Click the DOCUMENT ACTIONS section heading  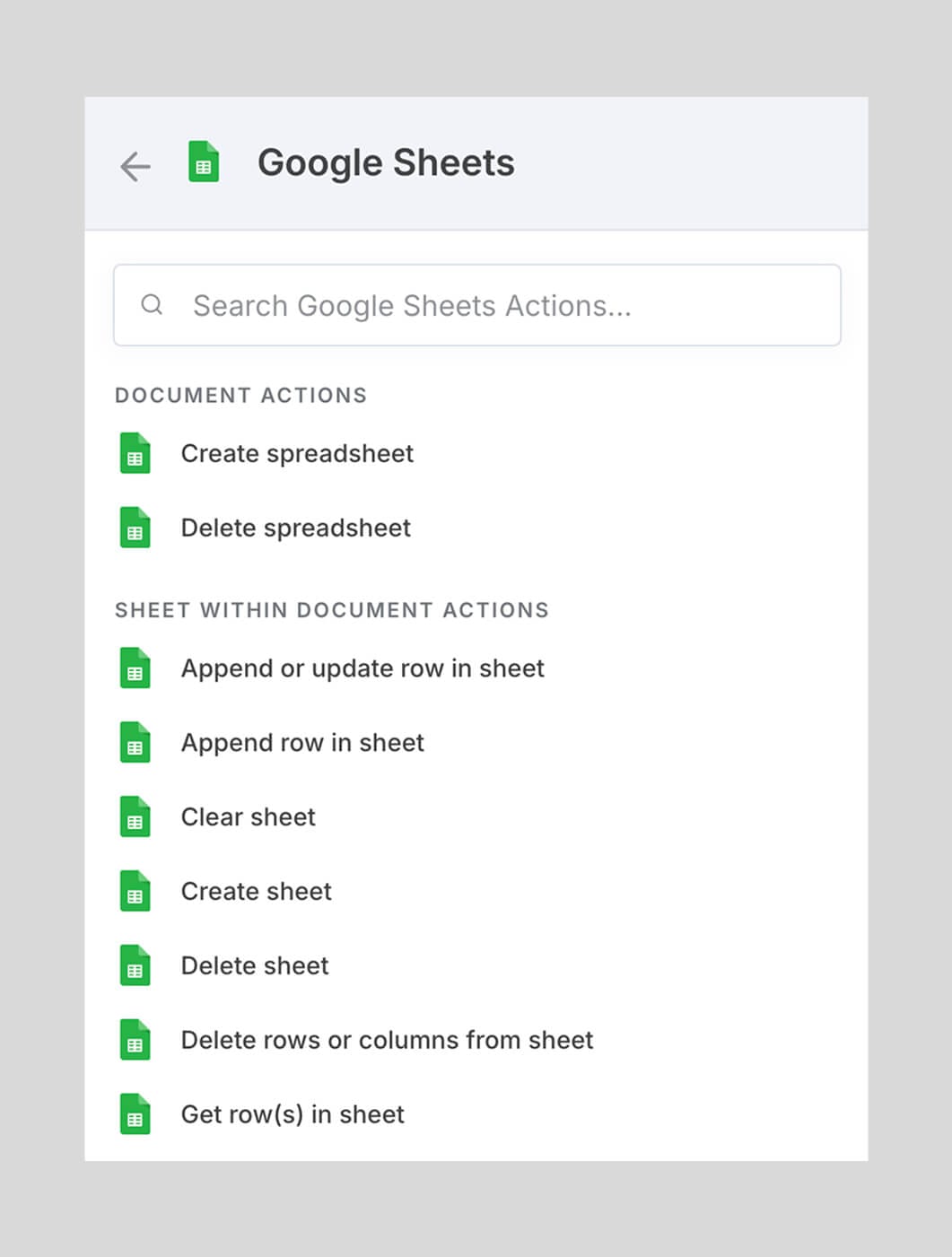240,395
